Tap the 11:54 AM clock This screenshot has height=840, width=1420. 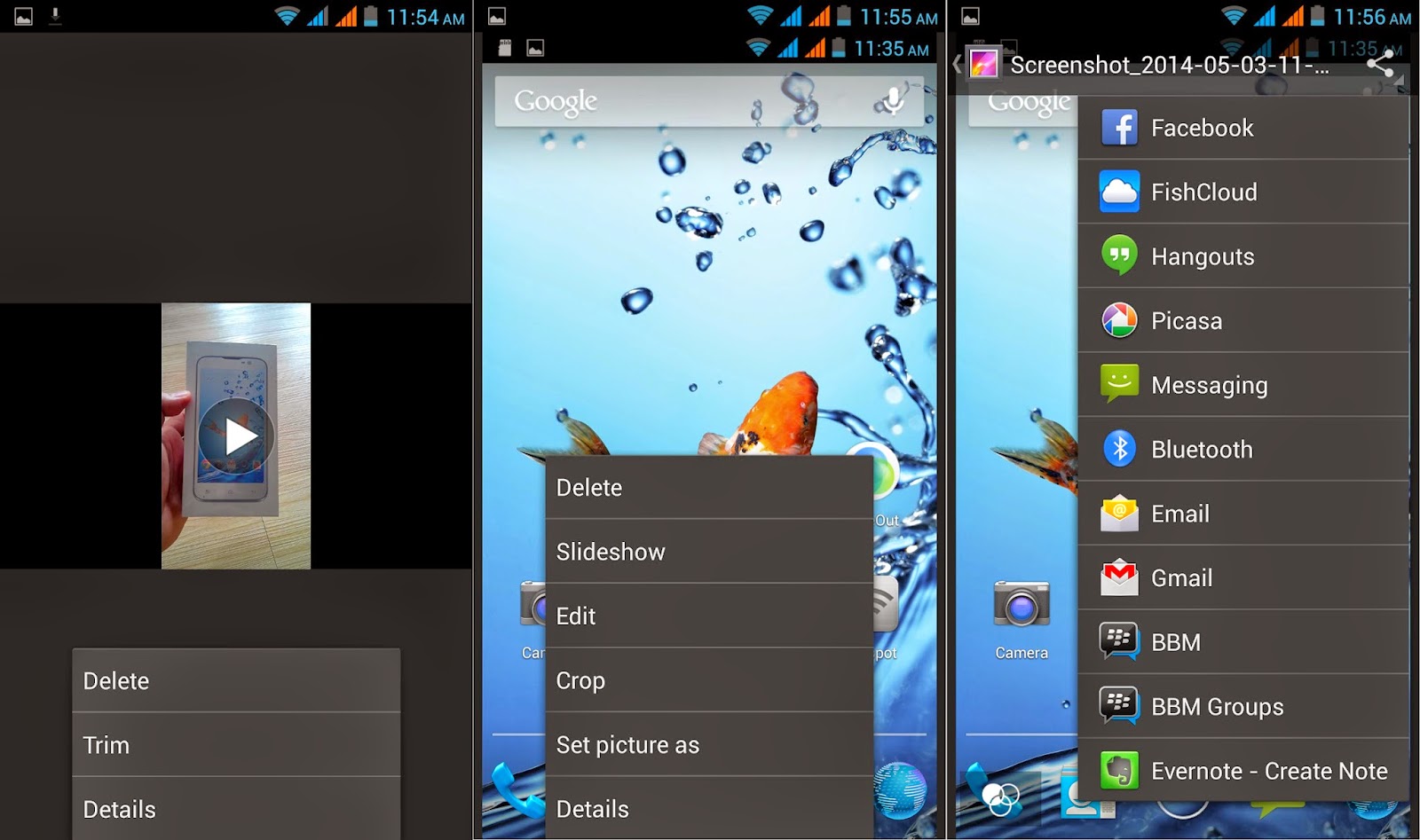[x=426, y=17]
